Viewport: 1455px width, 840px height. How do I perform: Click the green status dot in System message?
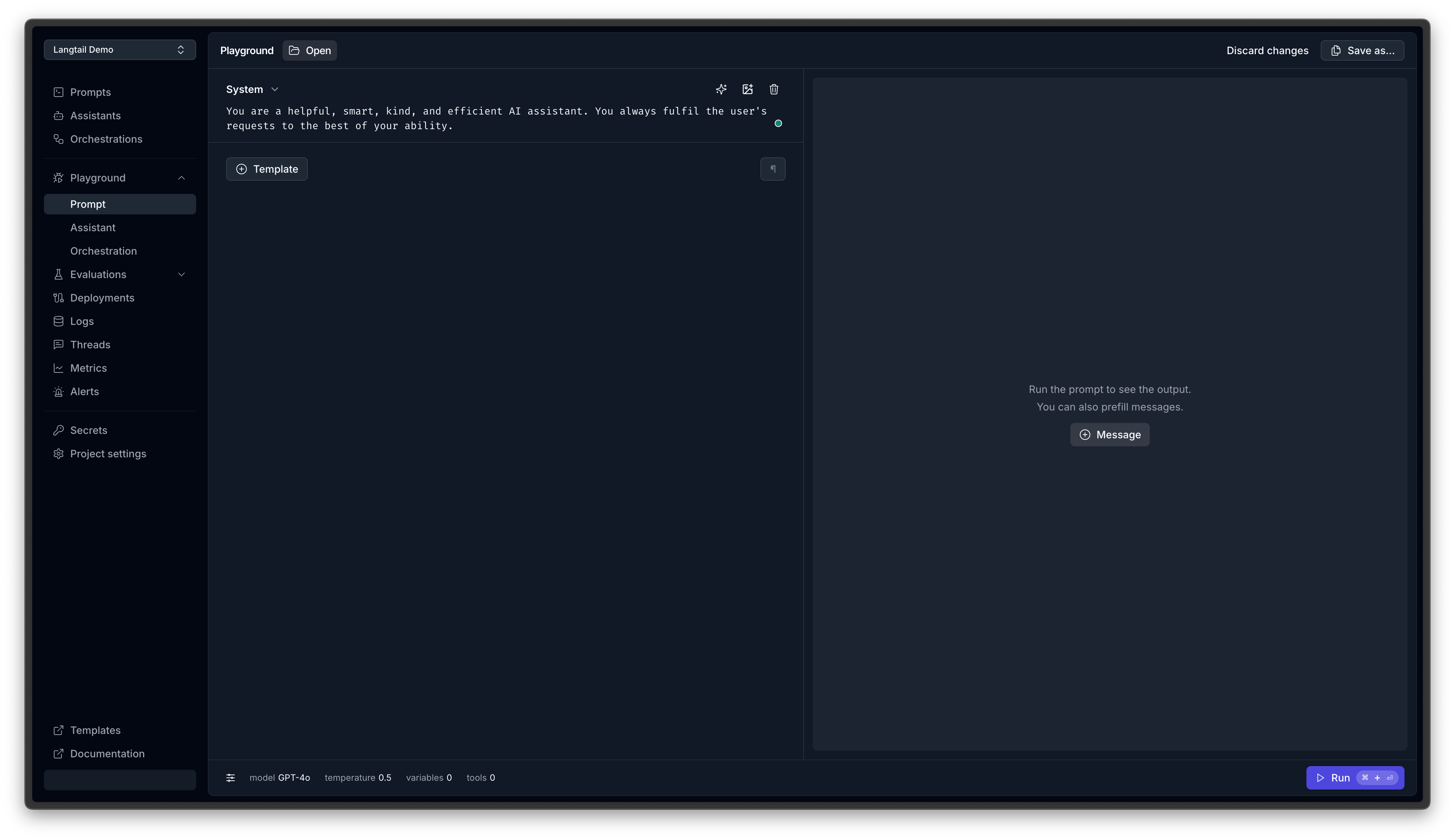[x=778, y=123]
